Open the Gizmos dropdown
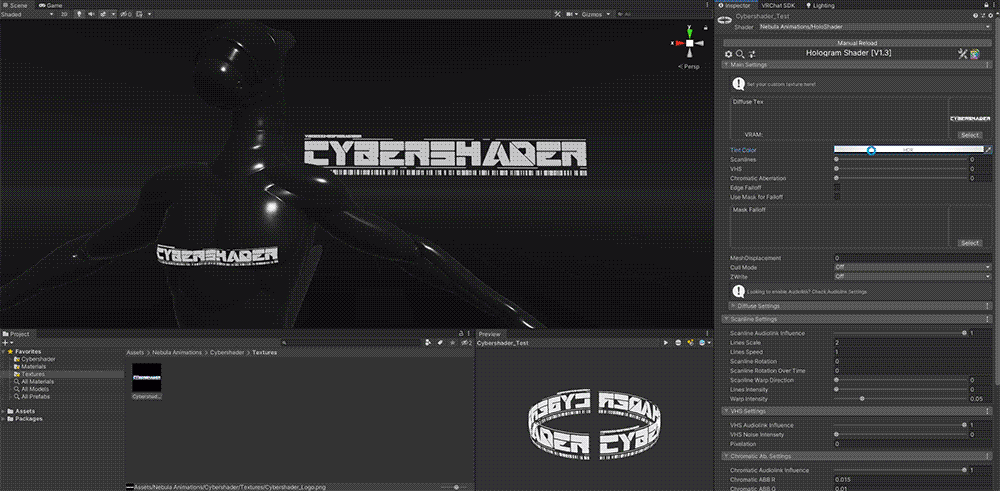 coord(596,13)
